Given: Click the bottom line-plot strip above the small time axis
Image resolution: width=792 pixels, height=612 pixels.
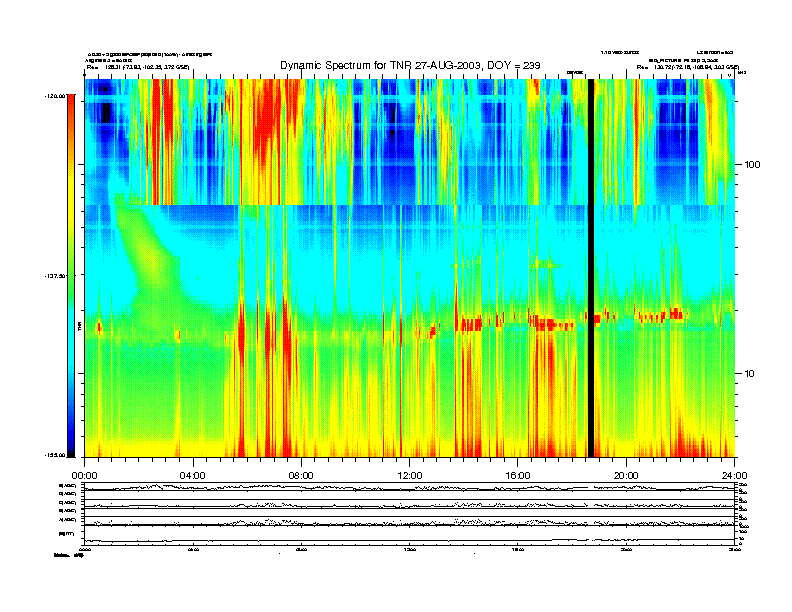Looking at the screenshot, I should (x=409, y=535).
